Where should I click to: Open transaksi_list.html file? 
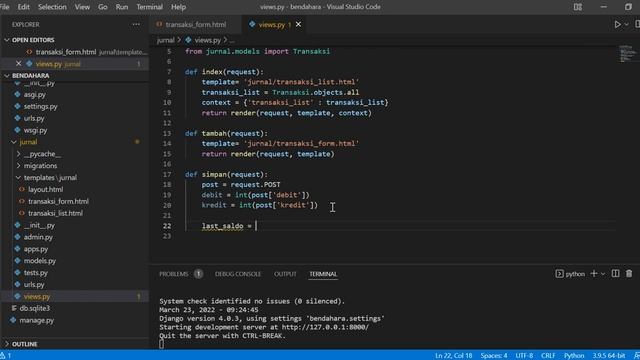click(x=55, y=213)
